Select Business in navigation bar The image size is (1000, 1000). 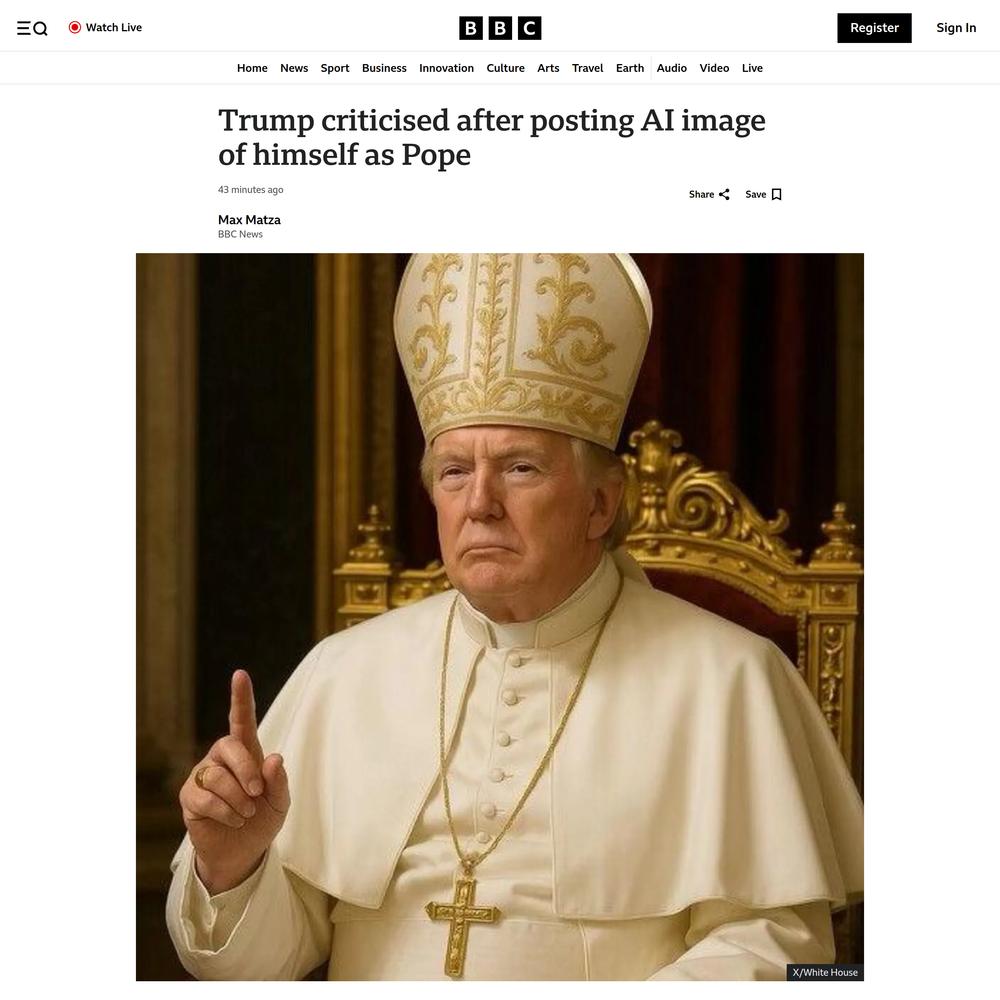384,68
